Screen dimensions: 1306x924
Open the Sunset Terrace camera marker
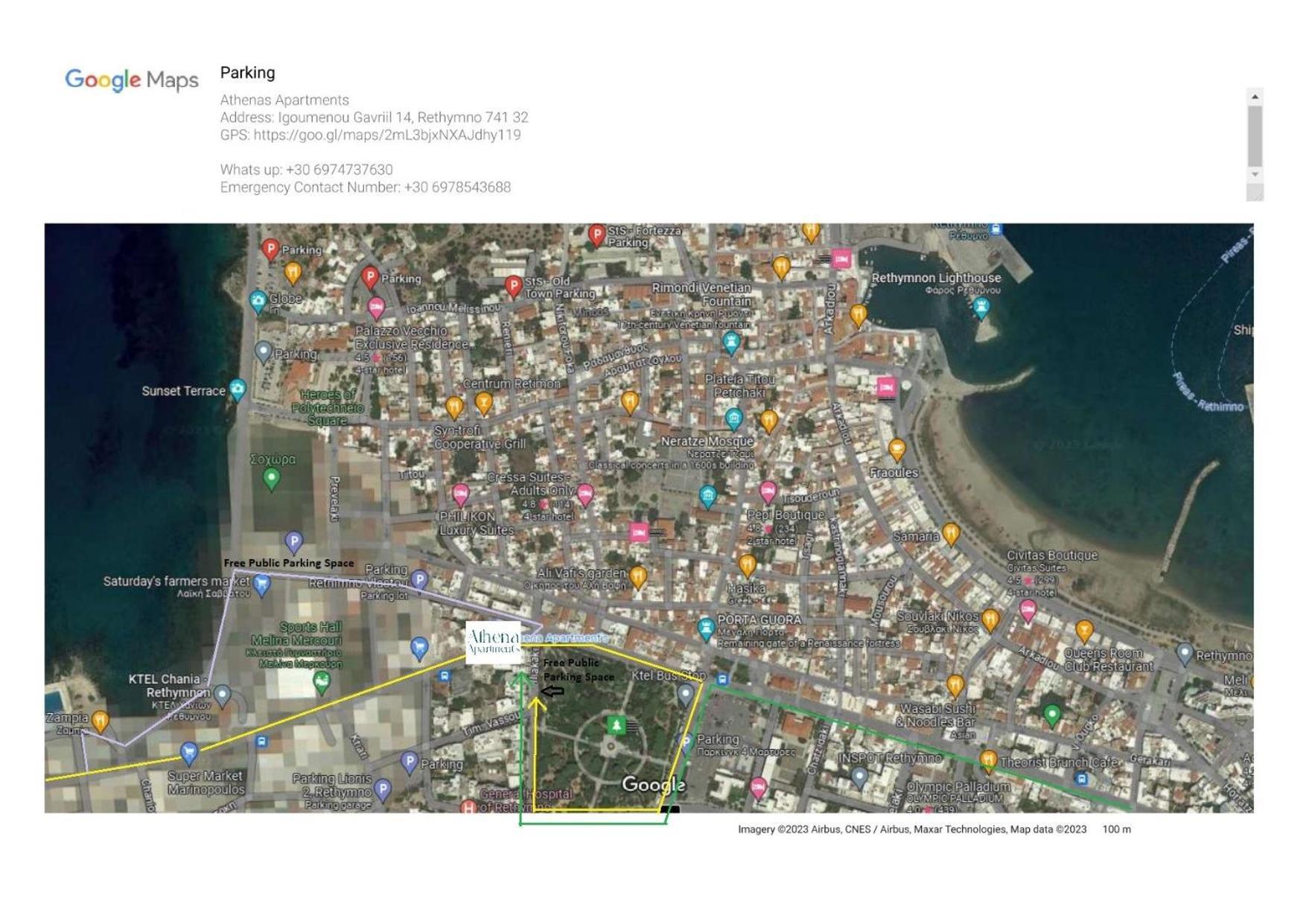[238, 389]
